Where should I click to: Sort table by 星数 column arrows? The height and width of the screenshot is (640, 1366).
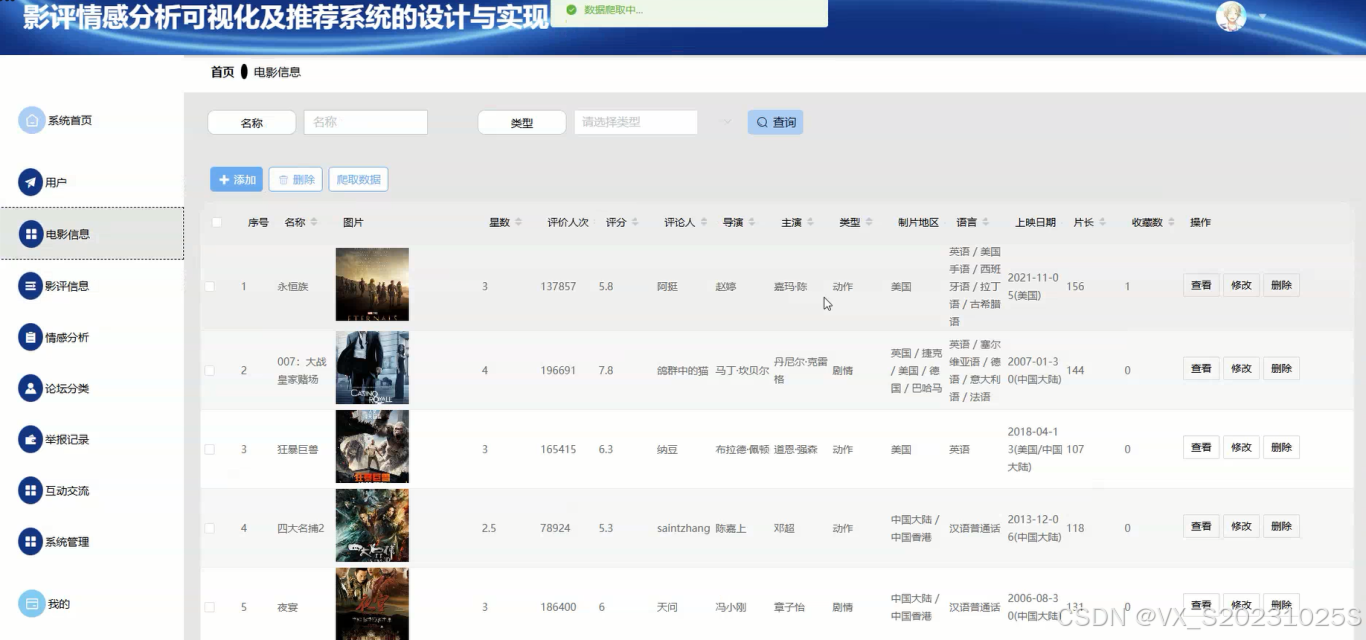pos(518,222)
